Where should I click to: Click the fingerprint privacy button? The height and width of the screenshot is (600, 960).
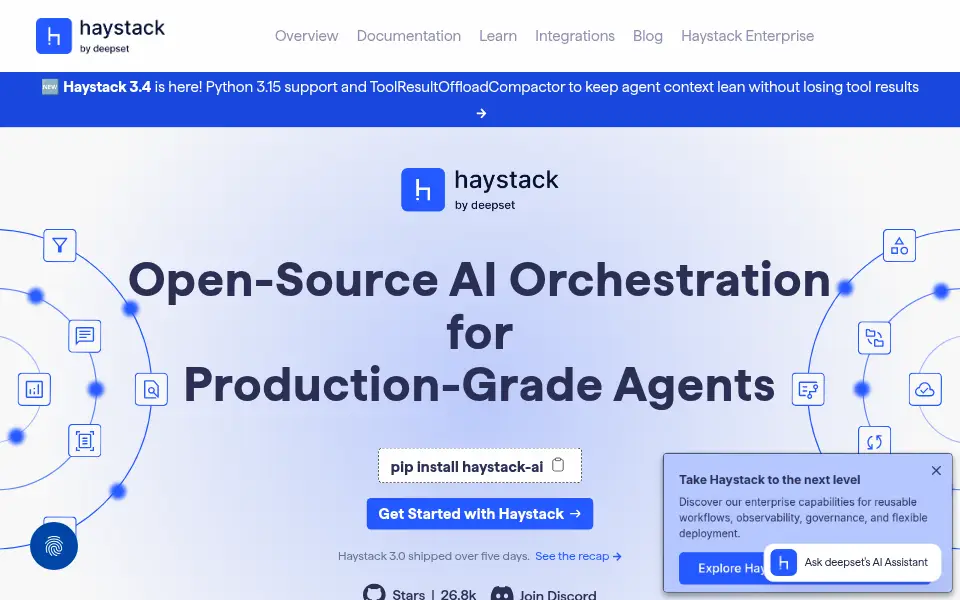54,546
